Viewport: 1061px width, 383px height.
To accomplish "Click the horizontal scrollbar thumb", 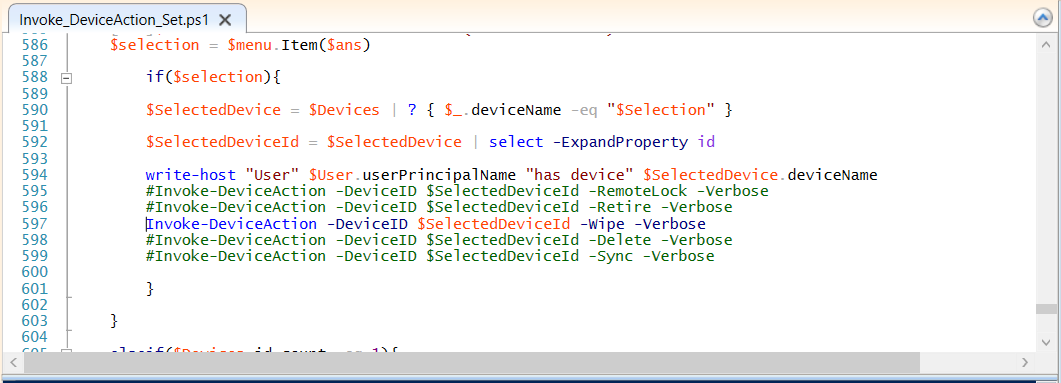I will click(x=472, y=363).
